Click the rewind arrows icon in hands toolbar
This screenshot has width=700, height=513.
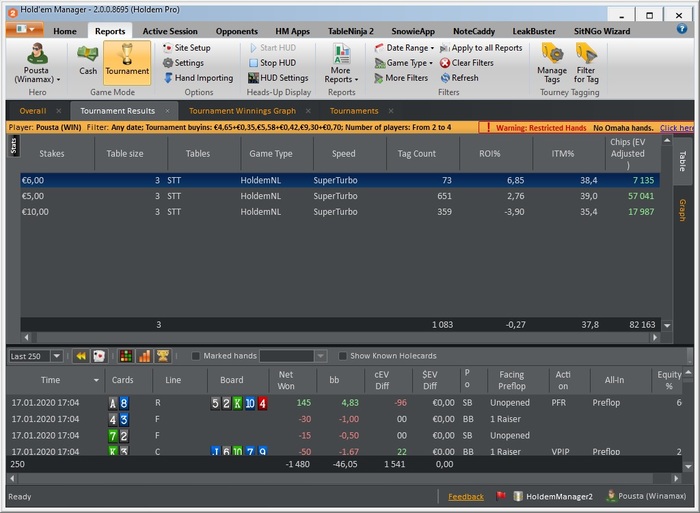pyautogui.click(x=81, y=356)
